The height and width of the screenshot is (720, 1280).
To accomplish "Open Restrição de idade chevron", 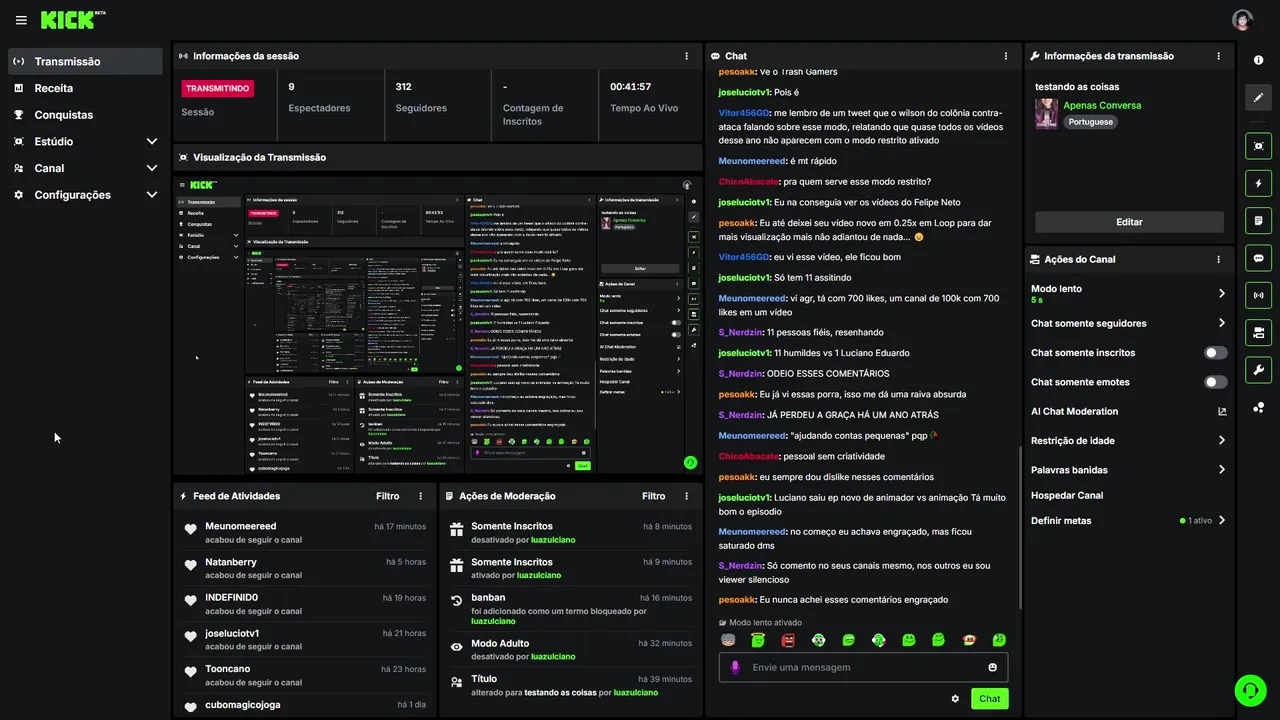I will click(x=1221, y=440).
